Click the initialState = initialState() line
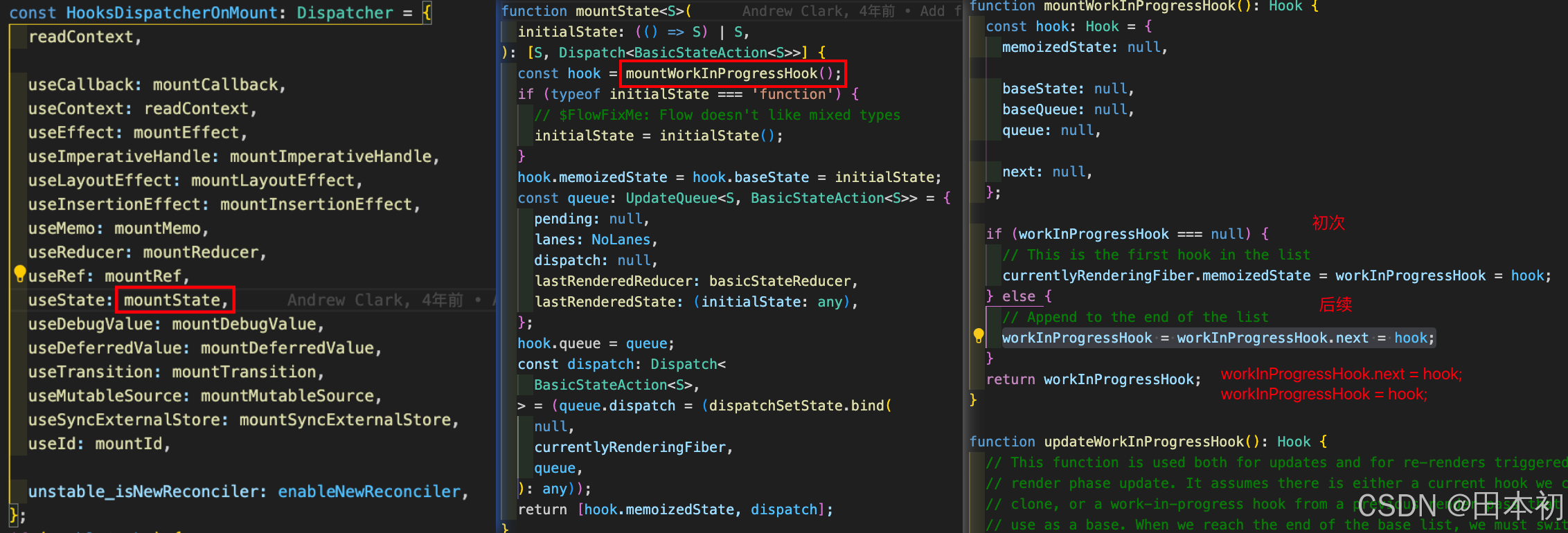Viewport: 1568px width, 533px height. [658, 136]
